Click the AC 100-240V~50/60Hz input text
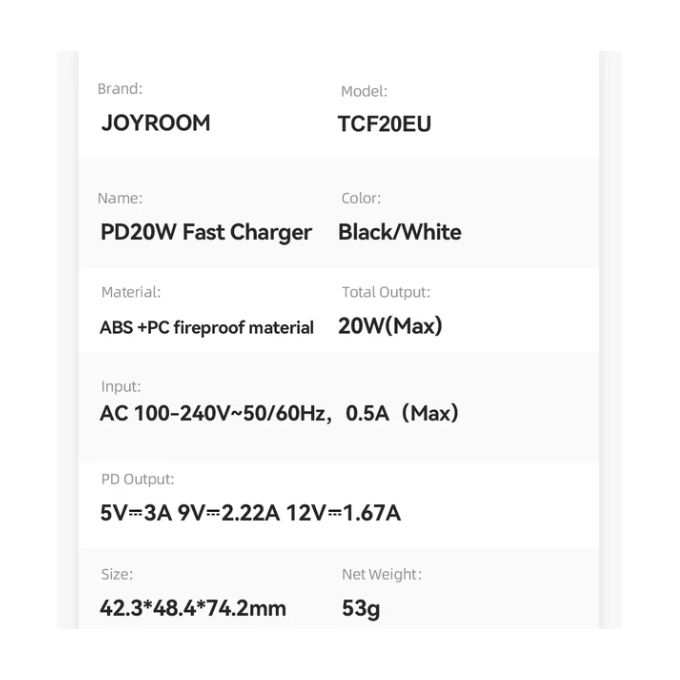680x680 pixels. 216,413
